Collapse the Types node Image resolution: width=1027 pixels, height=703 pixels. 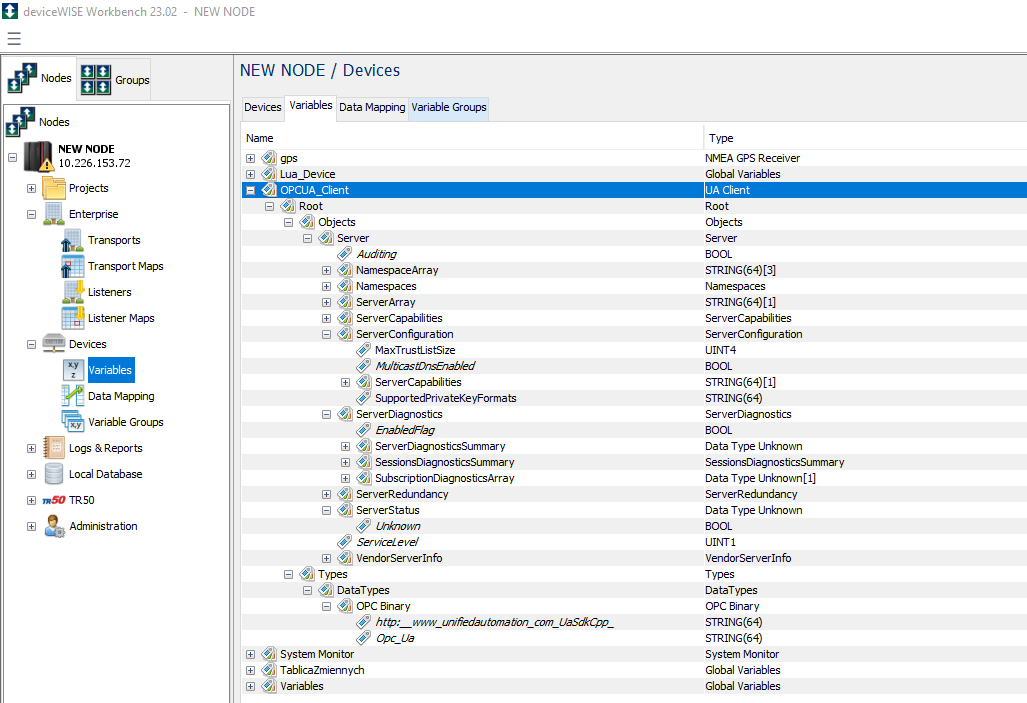288,575
